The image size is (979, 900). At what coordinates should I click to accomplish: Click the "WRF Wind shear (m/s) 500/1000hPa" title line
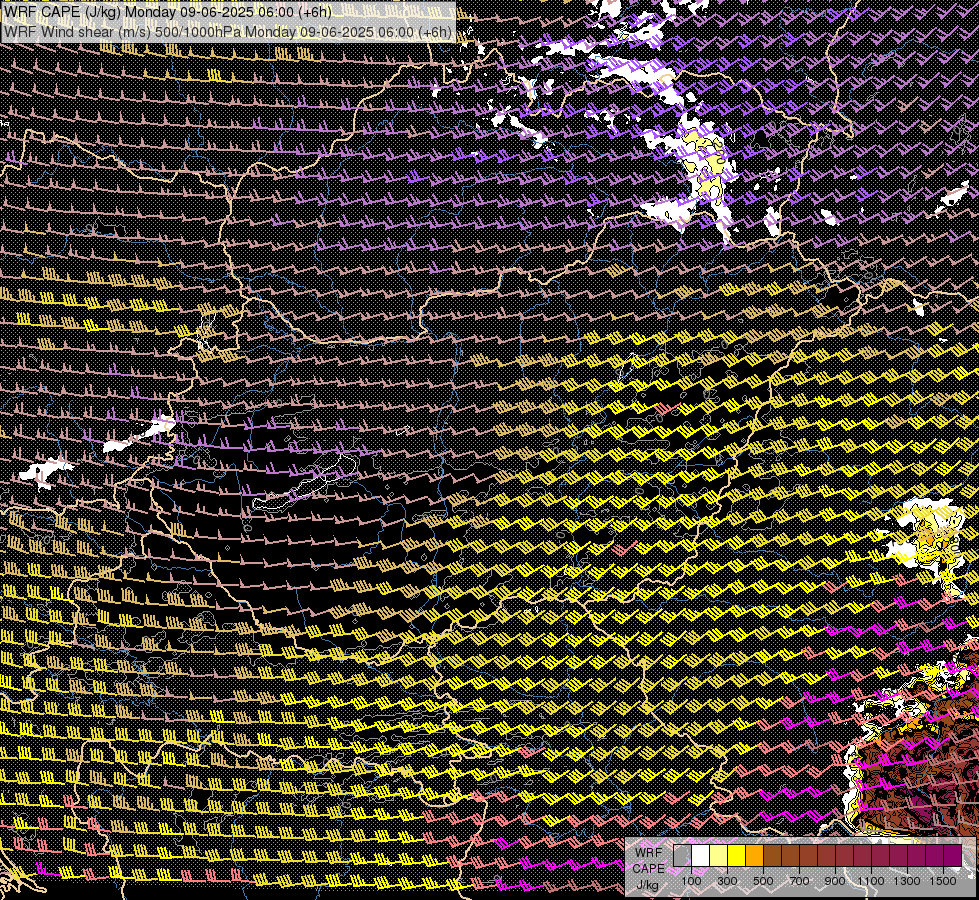click(227, 31)
